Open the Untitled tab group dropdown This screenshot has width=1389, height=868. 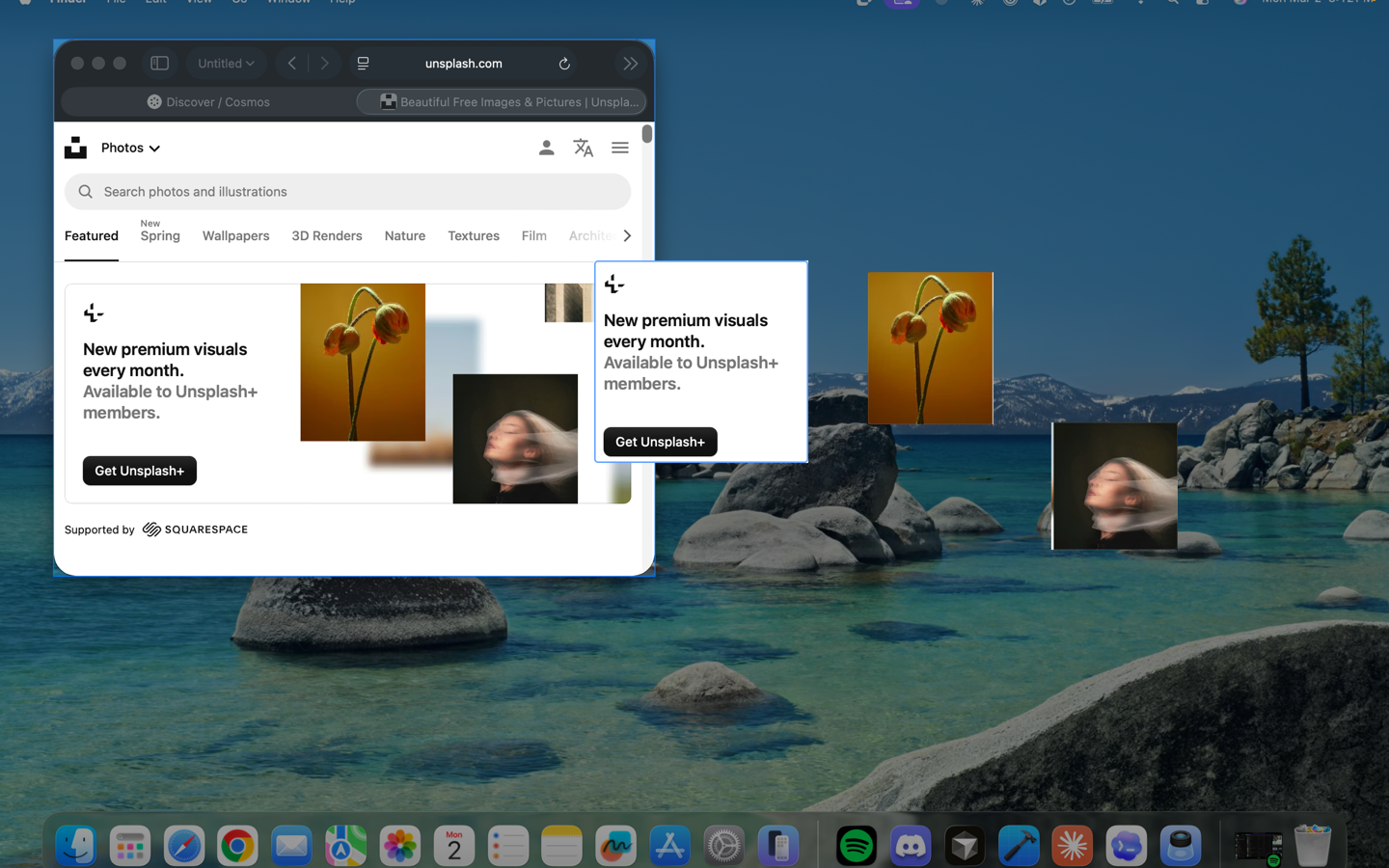coord(226,64)
